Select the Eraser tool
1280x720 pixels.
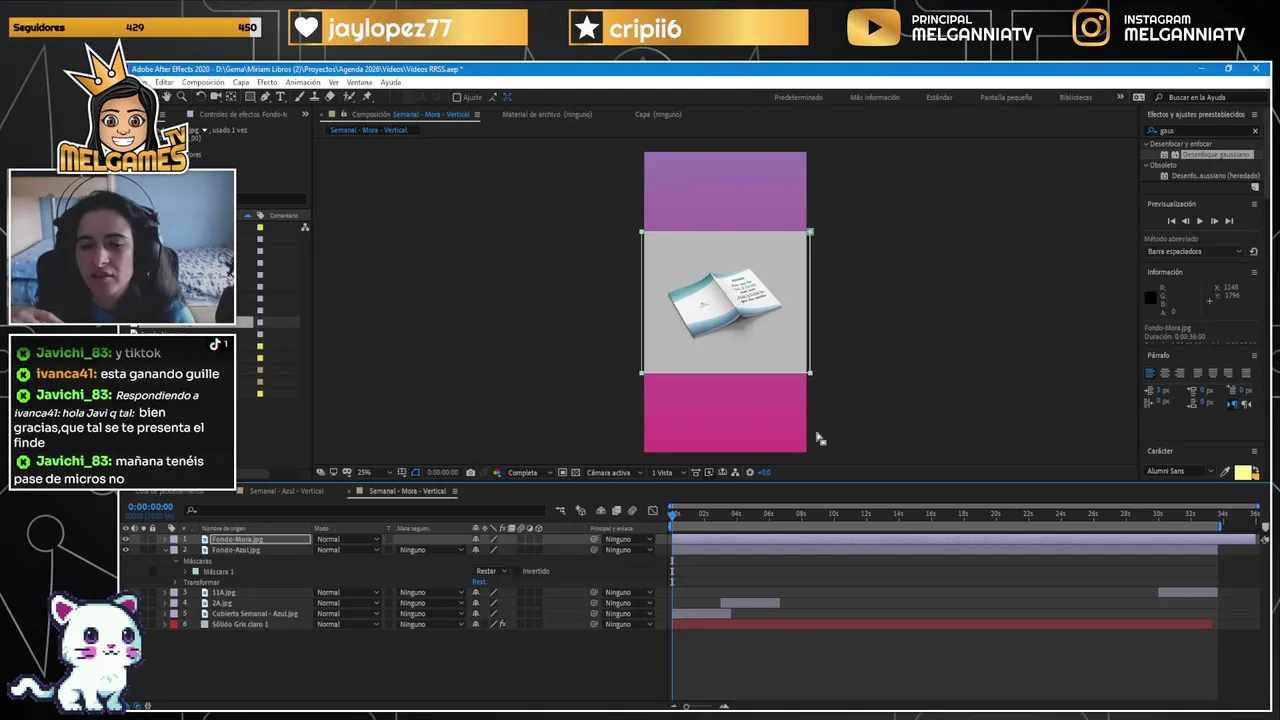(329, 97)
